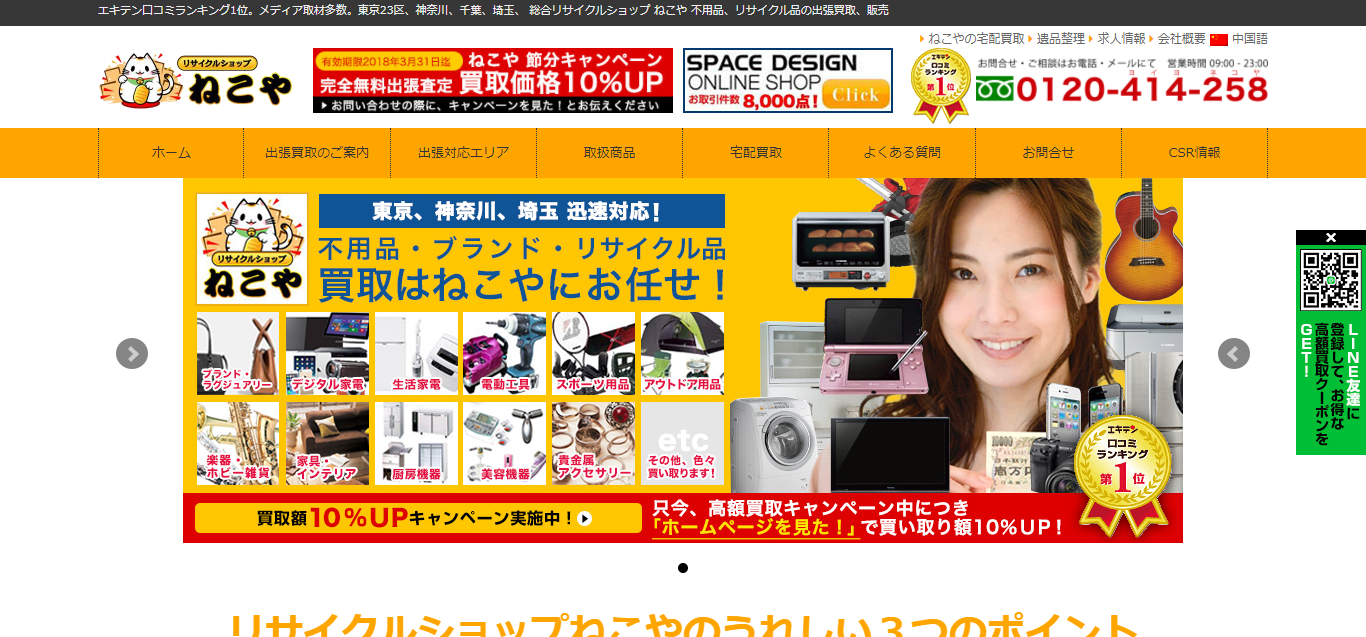Select the carousel pagination dot
Screen dimensions: 1366x637
(x=683, y=568)
